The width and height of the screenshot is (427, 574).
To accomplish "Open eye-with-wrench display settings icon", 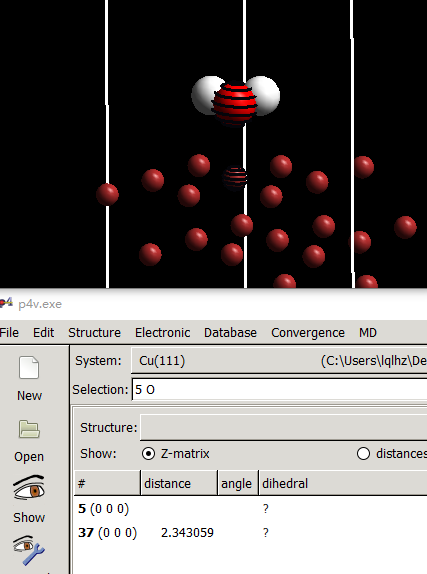I will [x=29, y=550].
